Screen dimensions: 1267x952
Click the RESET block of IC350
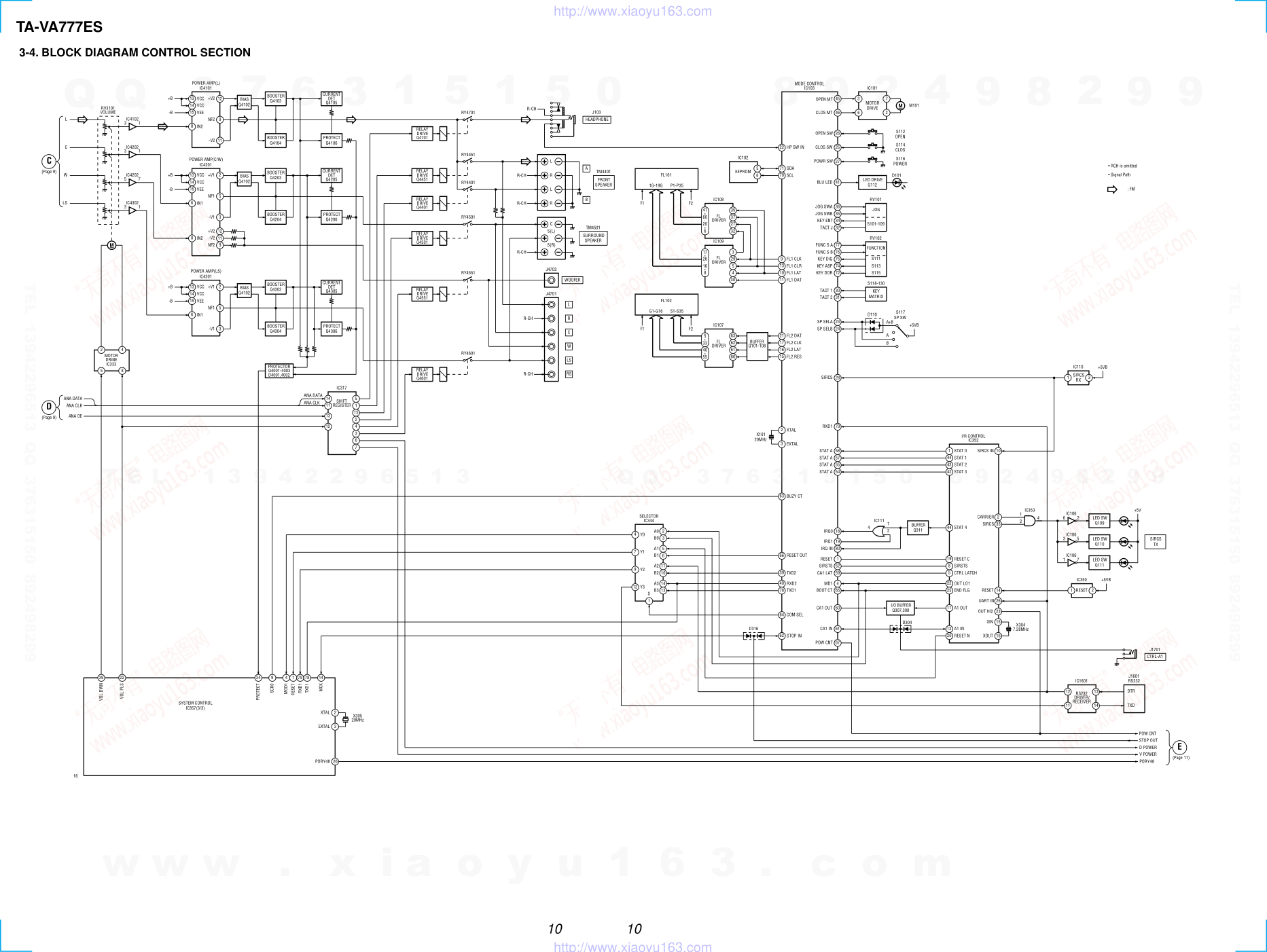pos(1082,590)
